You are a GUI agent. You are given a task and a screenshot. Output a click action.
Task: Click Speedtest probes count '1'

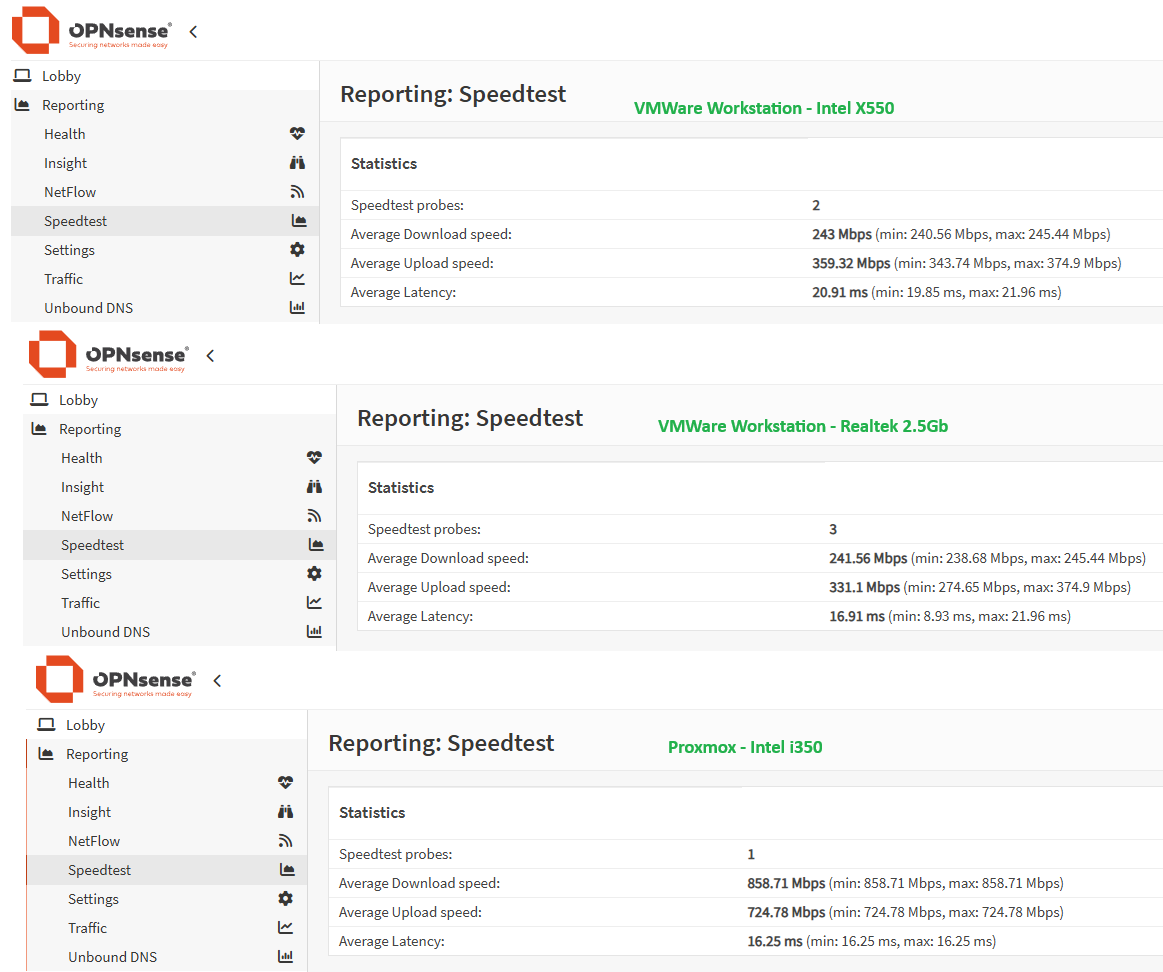751,854
